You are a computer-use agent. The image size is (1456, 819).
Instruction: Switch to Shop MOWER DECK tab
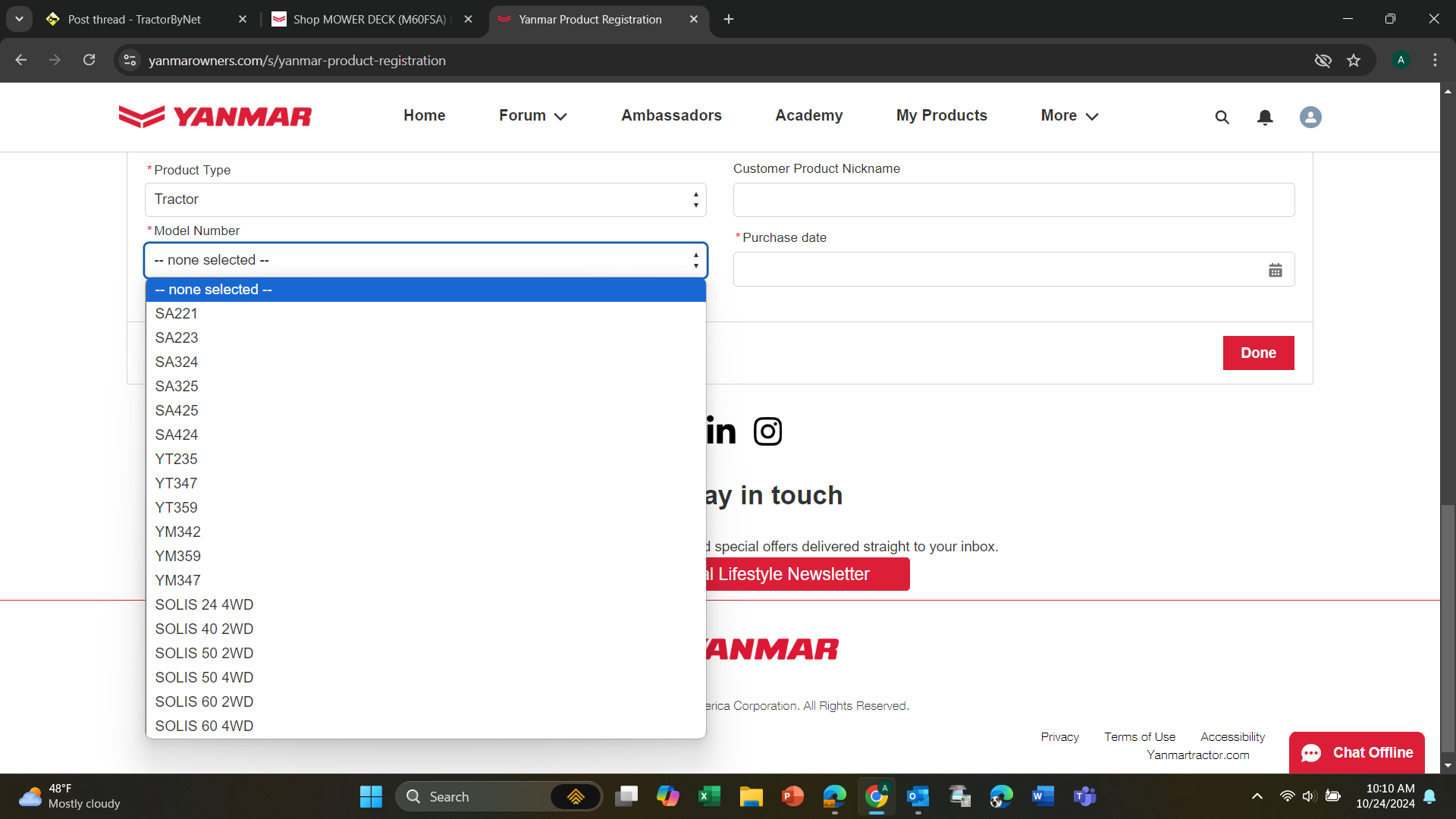(x=372, y=19)
